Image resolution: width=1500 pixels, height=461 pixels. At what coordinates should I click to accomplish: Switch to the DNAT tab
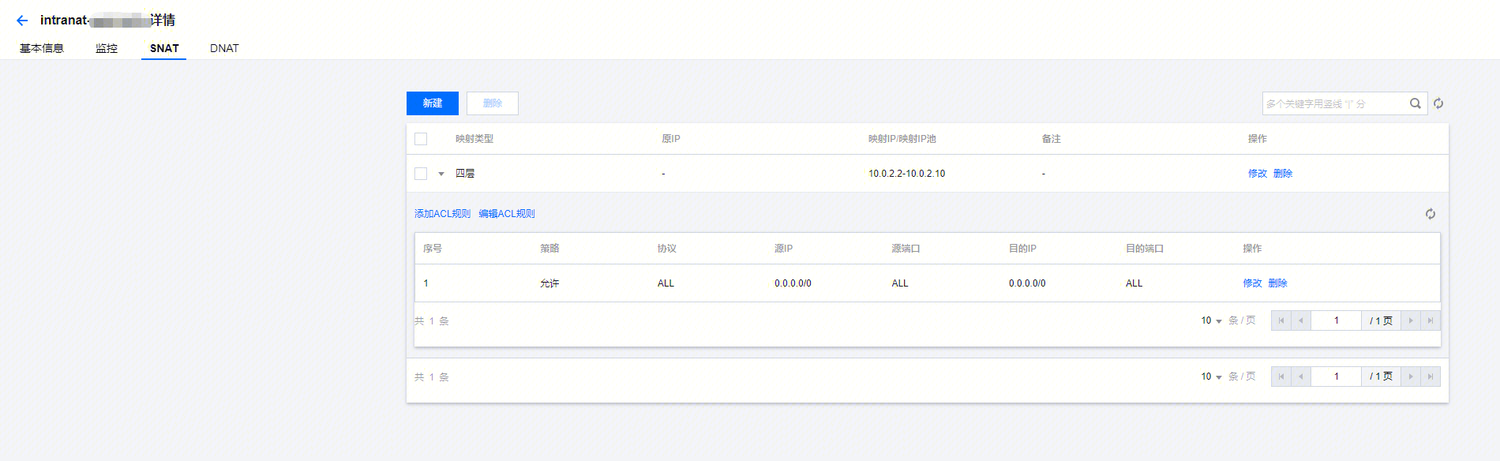click(224, 48)
